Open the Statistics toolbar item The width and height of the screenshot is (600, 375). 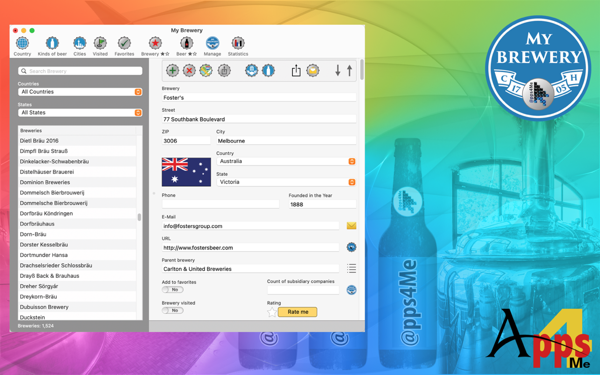[238, 46]
